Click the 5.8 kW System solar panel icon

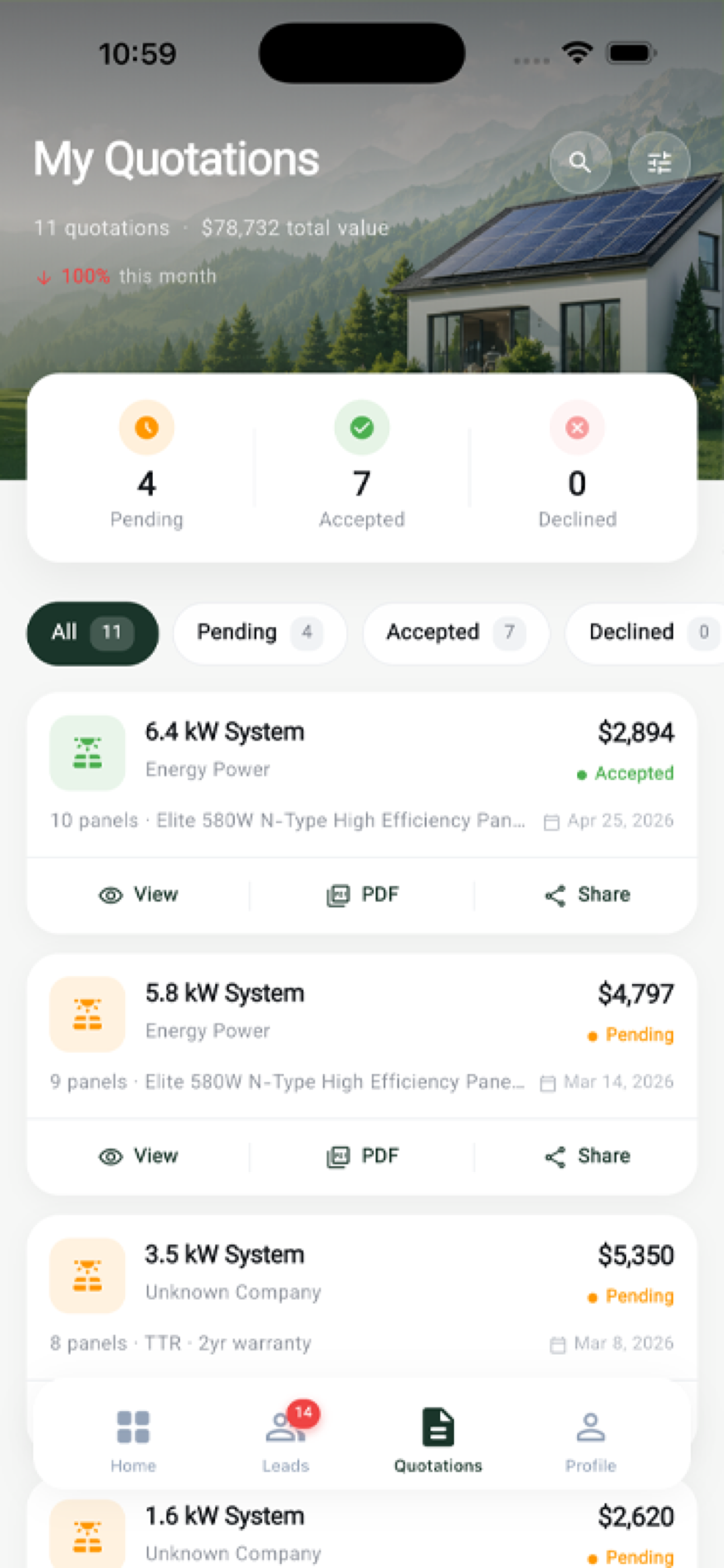tap(87, 1014)
